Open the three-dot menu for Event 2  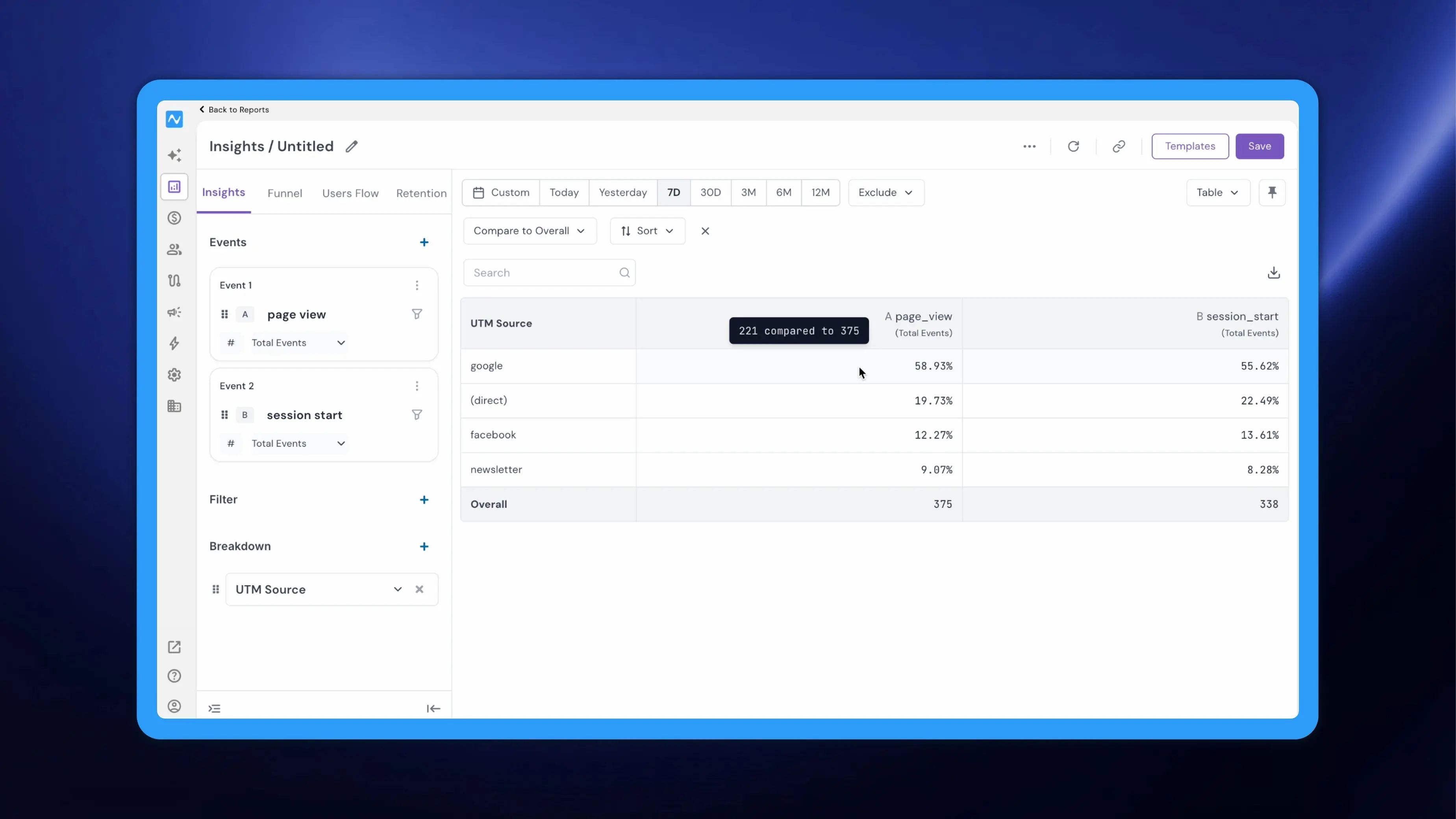click(417, 386)
